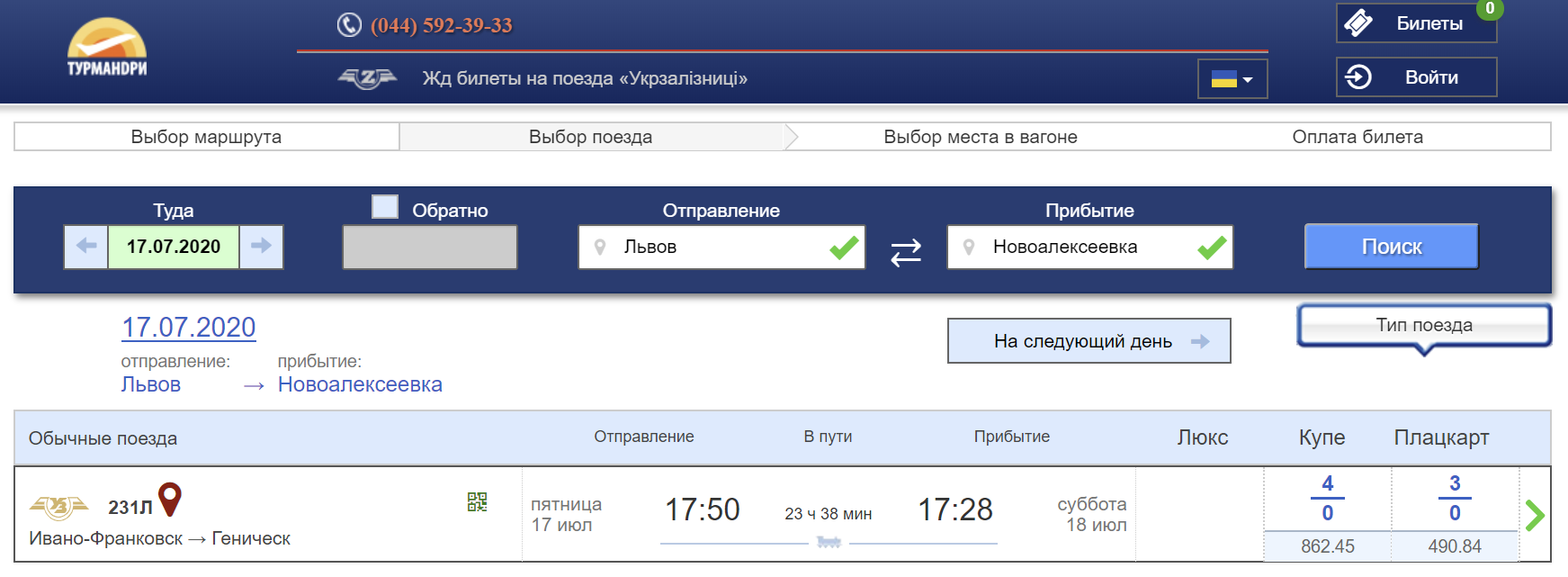The height and width of the screenshot is (577, 1568).
Task: Open the language flag dropdown
Action: [x=1232, y=79]
